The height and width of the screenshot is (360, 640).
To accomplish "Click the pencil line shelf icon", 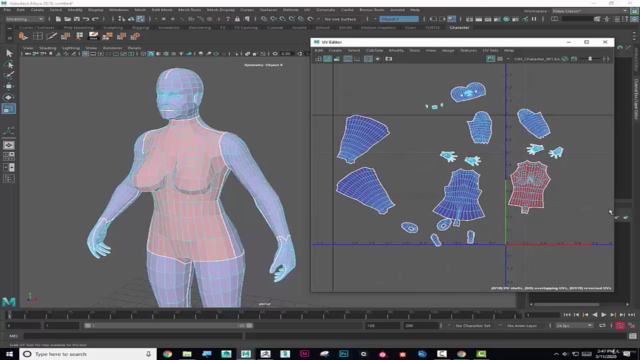I will click(x=51, y=36).
